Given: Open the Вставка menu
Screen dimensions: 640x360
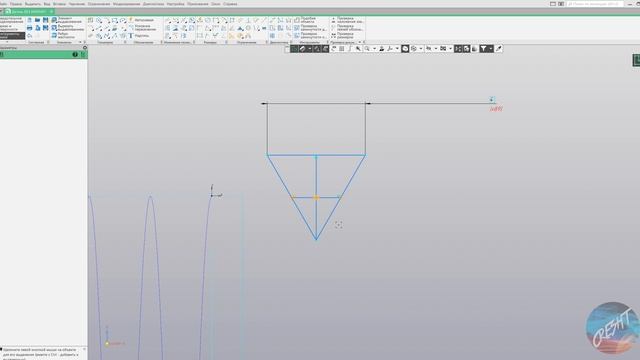Looking at the screenshot, I should click(59, 4).
